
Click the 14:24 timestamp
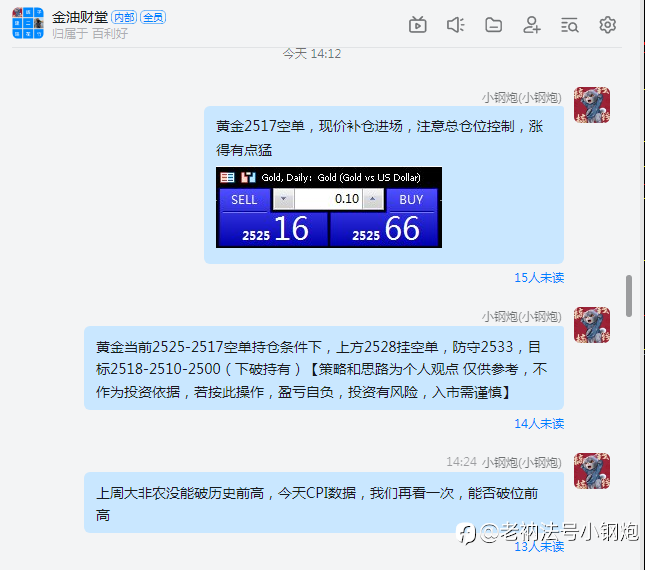461,462
